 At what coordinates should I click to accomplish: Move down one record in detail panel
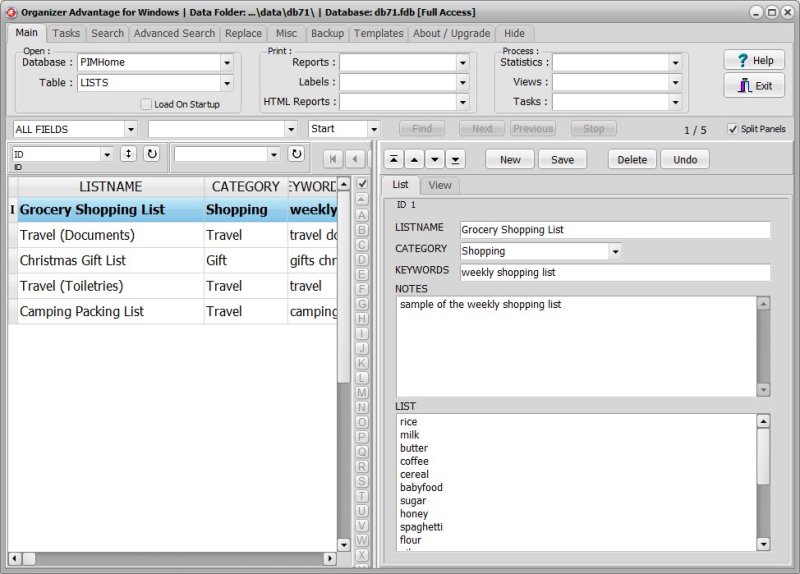click(x=435, y=160)
